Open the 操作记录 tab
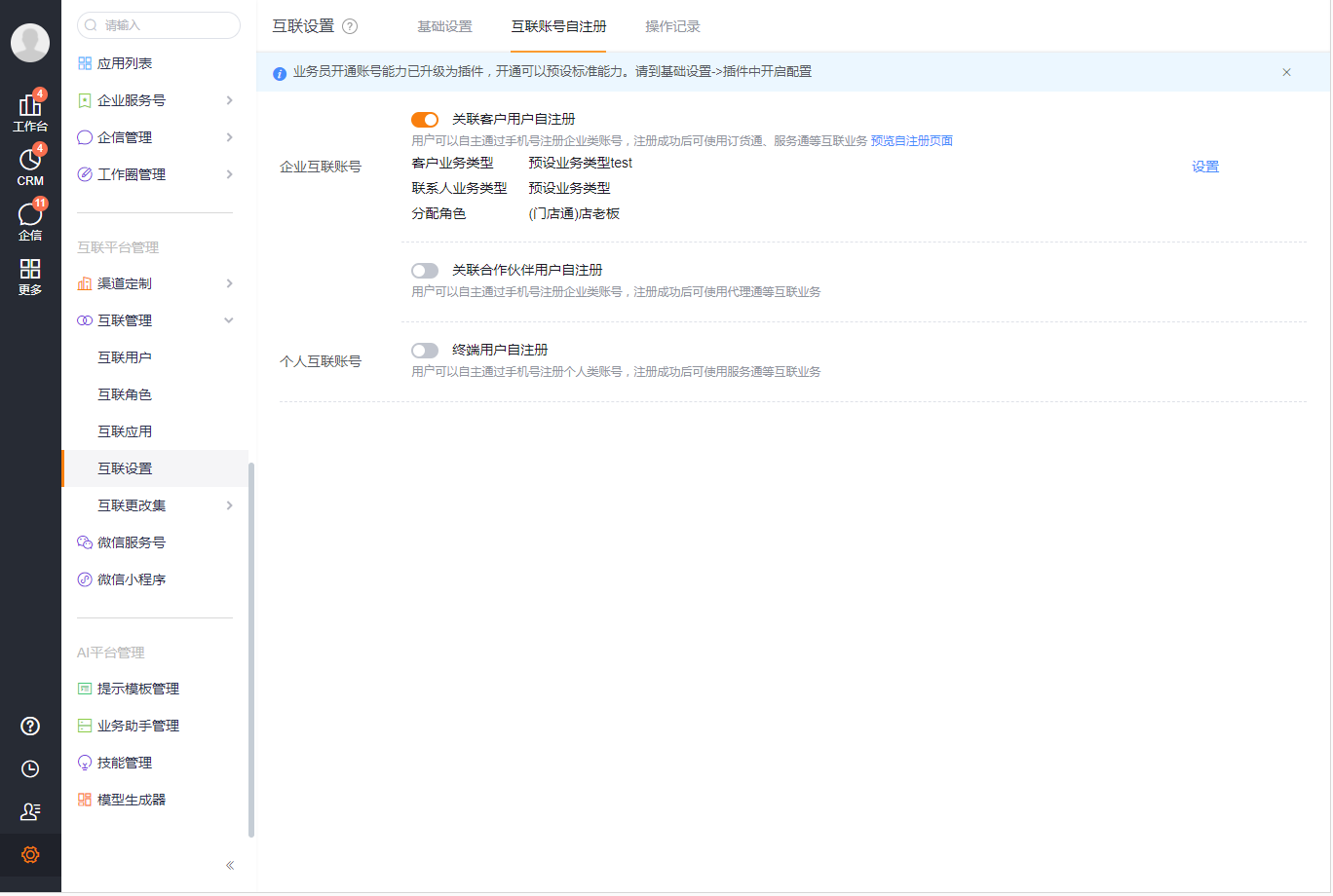The height and width of the screenshot is (896, 1333). pyautogui.click(x=671, y=27)
